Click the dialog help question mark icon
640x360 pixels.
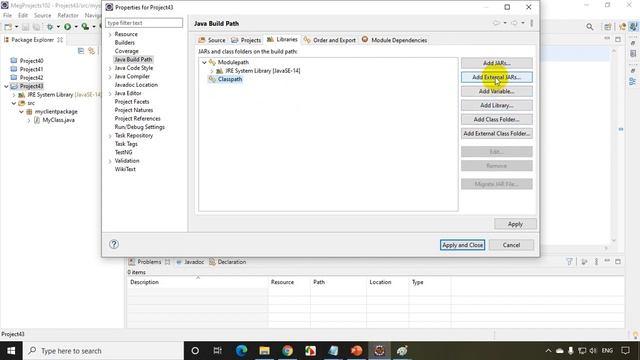point(114,244)
